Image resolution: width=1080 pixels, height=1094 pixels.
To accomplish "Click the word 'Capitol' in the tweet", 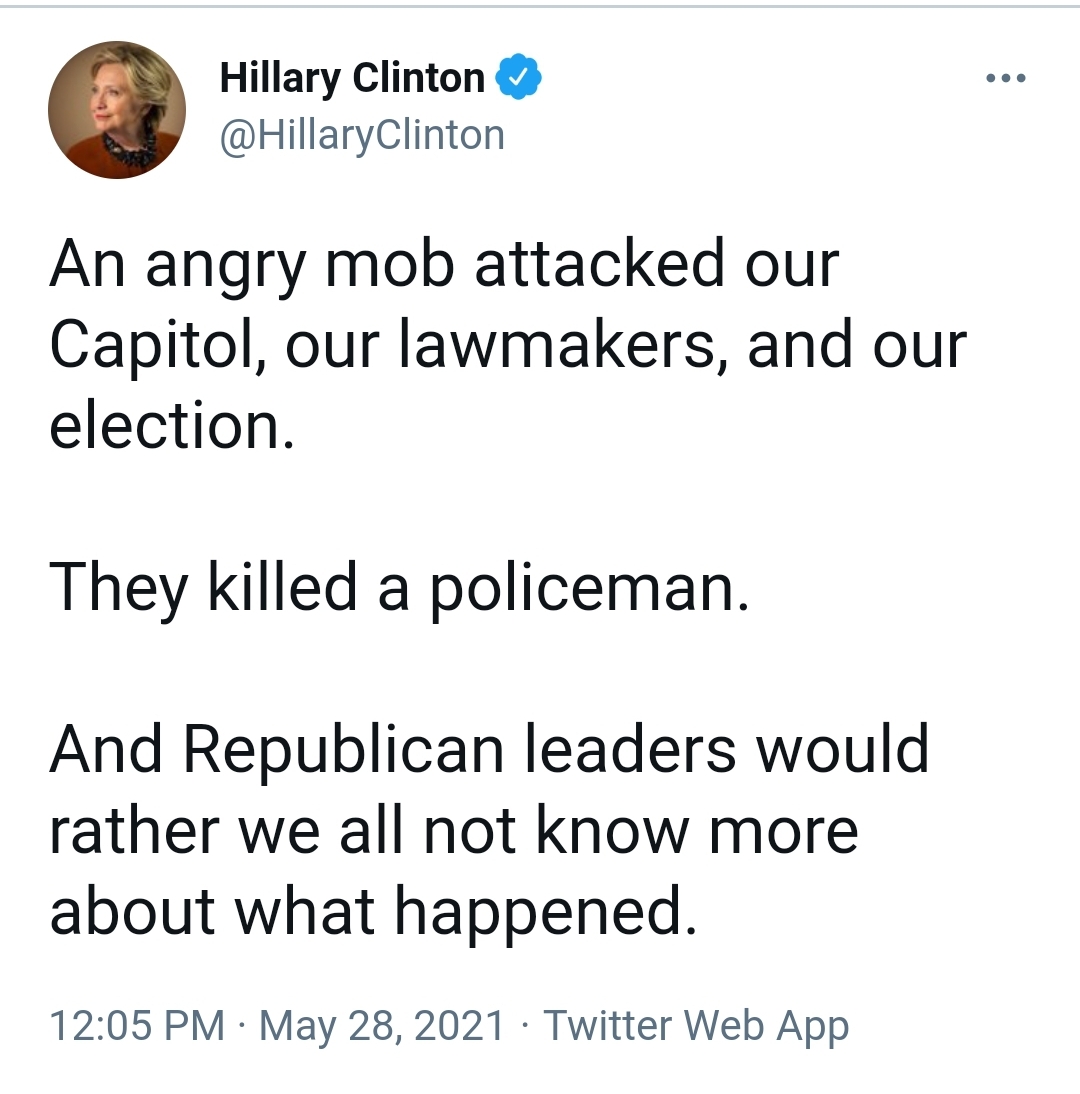I will coord(152,347).
